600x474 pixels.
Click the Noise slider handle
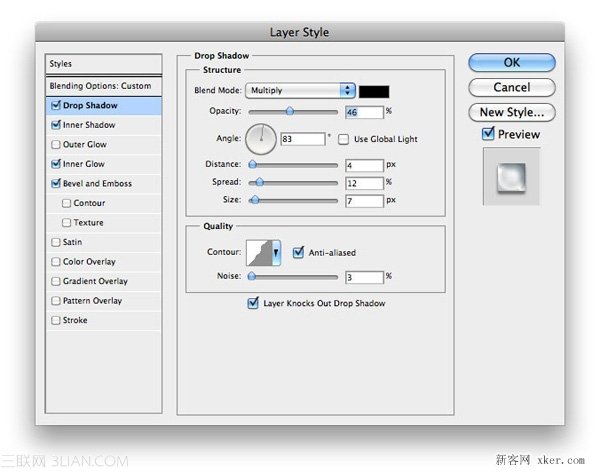pos(251,276)
